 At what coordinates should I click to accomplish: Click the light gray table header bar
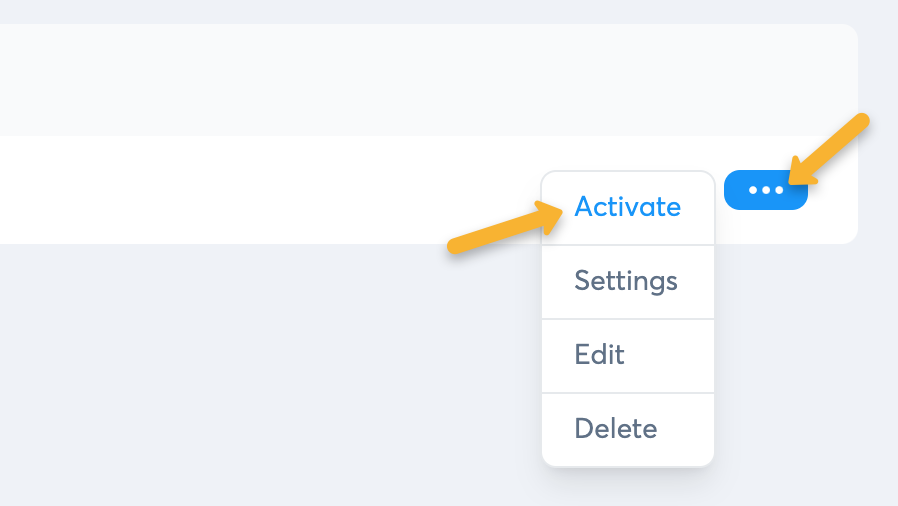[400, 80]
